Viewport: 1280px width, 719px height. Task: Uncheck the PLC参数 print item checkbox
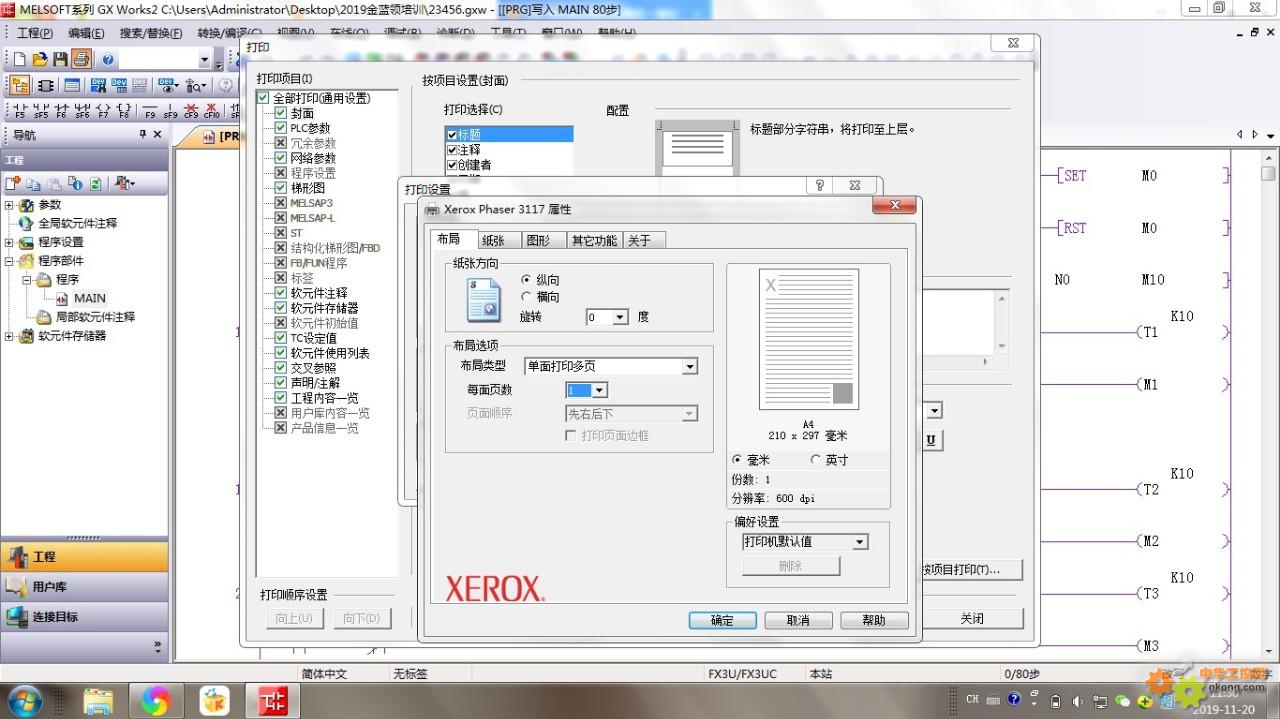coord(281,128)
